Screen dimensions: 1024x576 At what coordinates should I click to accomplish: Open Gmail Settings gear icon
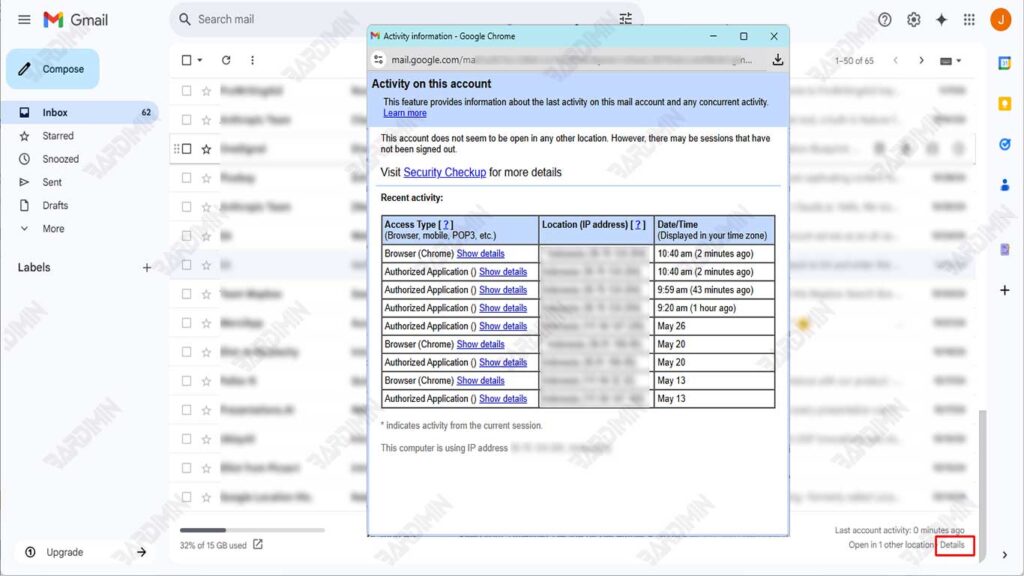point(913,20)
